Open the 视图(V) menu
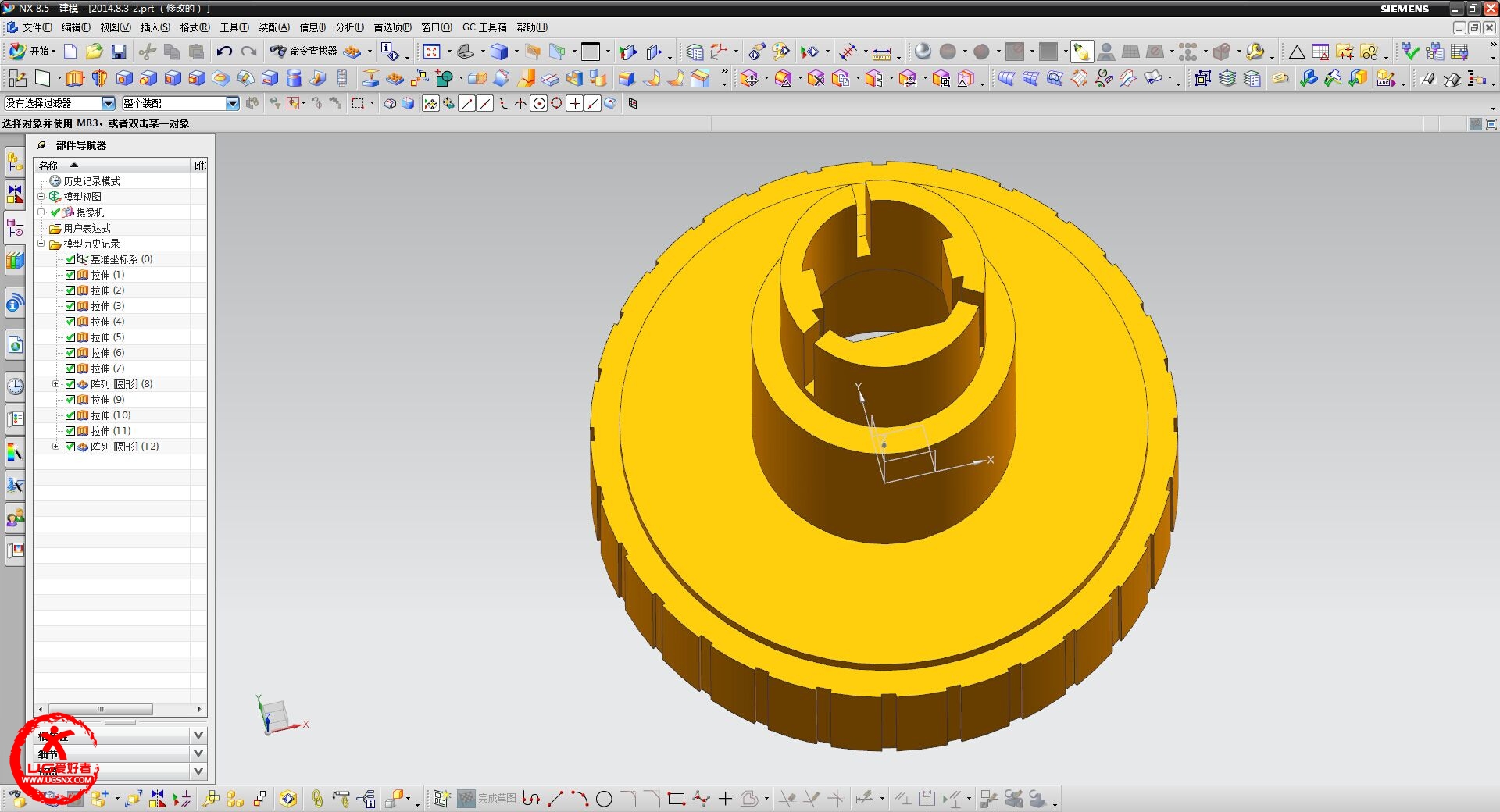 (x=116, y=27)
